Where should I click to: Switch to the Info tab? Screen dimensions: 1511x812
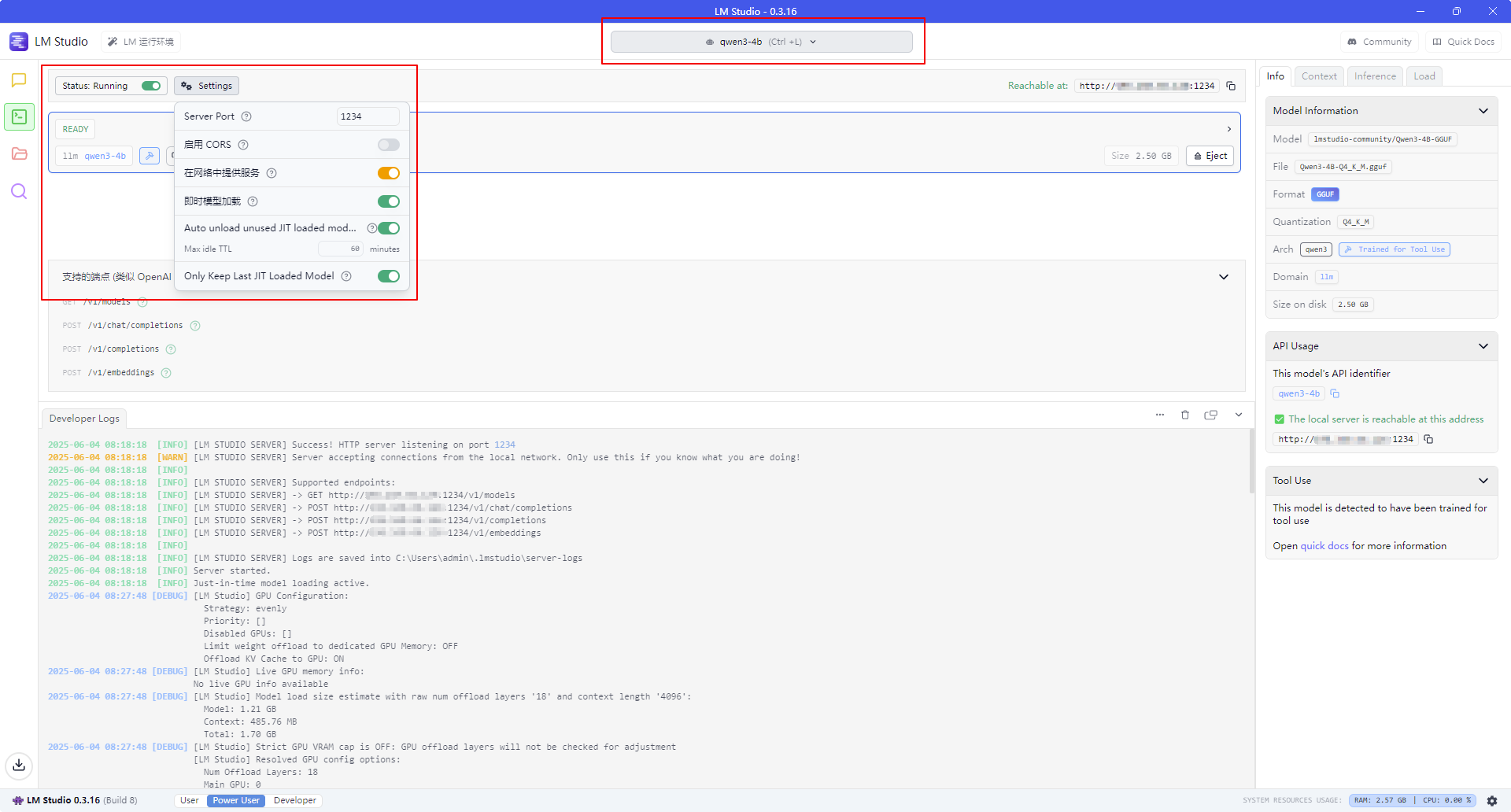coord(1276,76)
